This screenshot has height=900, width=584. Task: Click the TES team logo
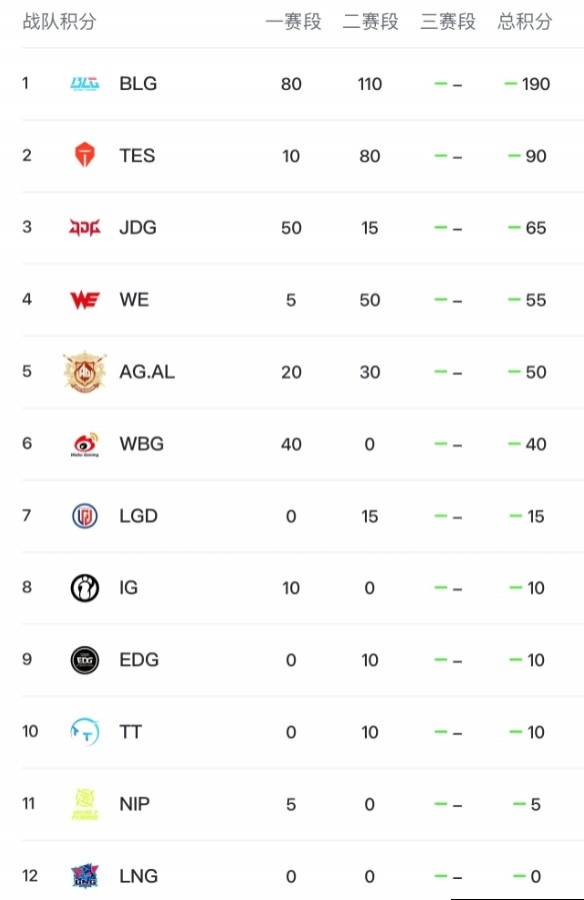pos(84,154)
